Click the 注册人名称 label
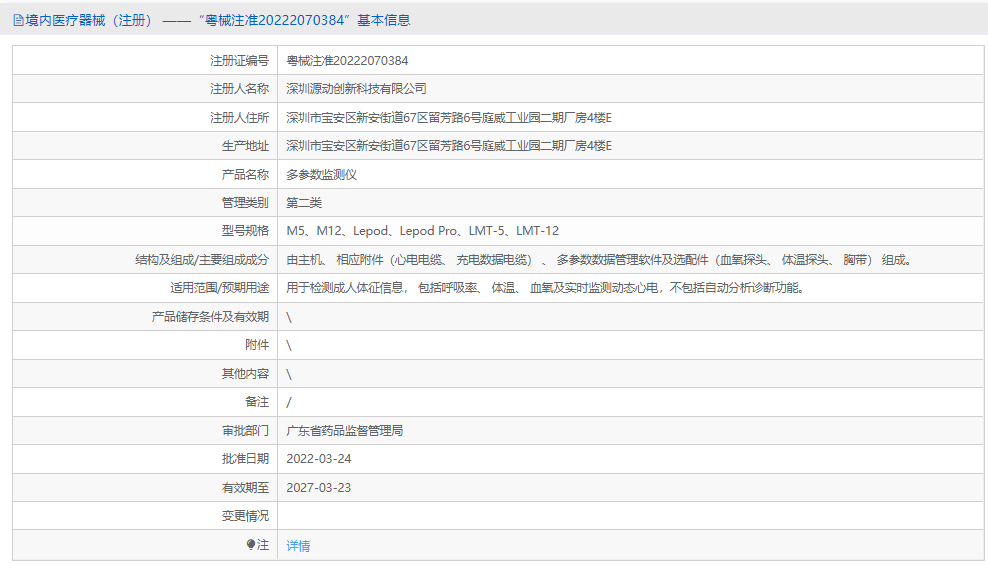This screenshot has height=568, width=988. (x=239, y=89)
